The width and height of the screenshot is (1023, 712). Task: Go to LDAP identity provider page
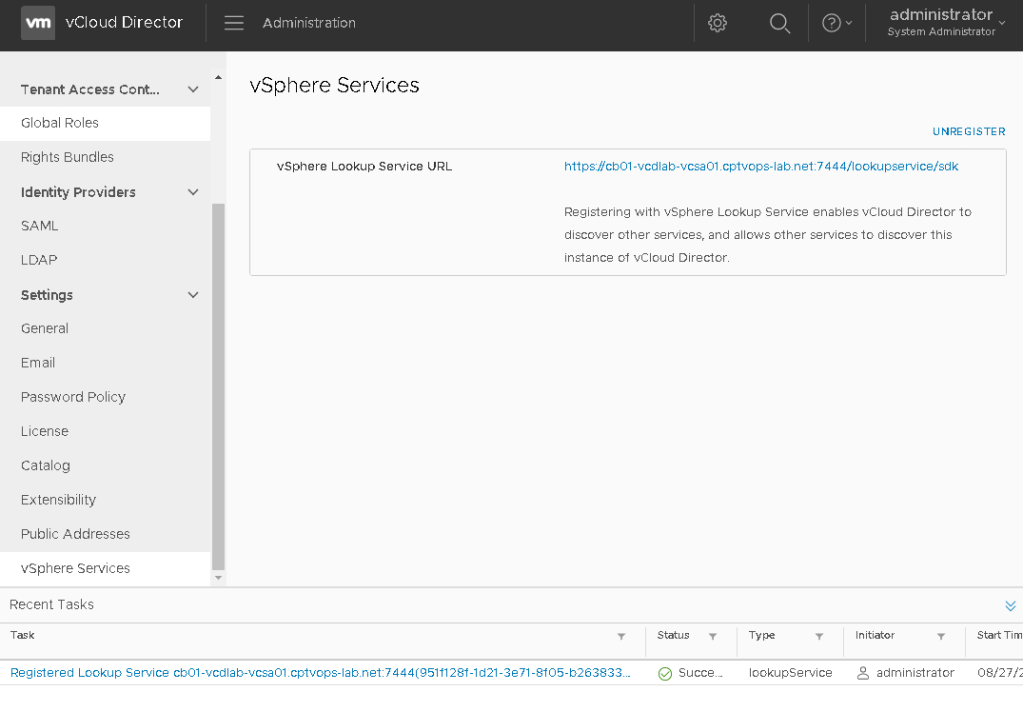pyautogui.click(x=39, y=260)
